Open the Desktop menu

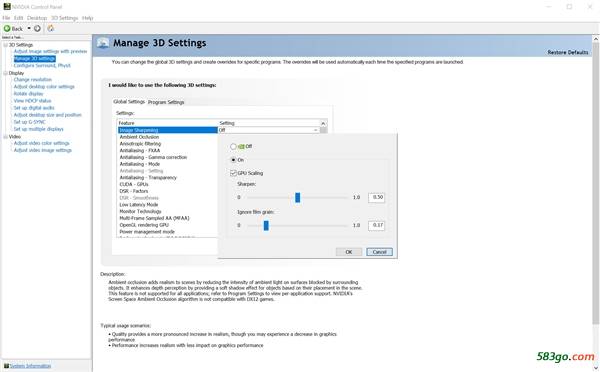click(37, 18)
